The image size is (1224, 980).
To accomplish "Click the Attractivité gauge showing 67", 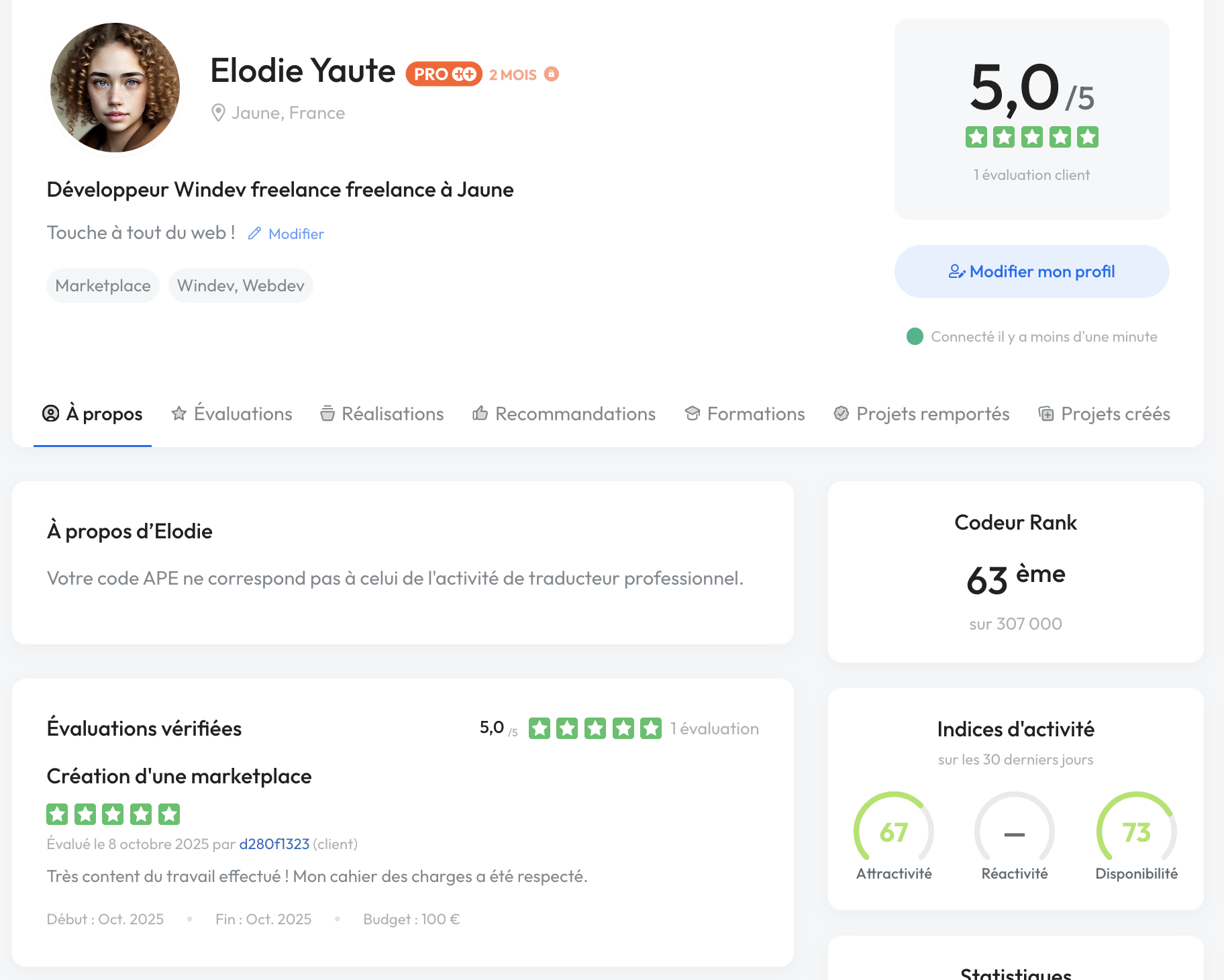I will click(x=894, y=832).
